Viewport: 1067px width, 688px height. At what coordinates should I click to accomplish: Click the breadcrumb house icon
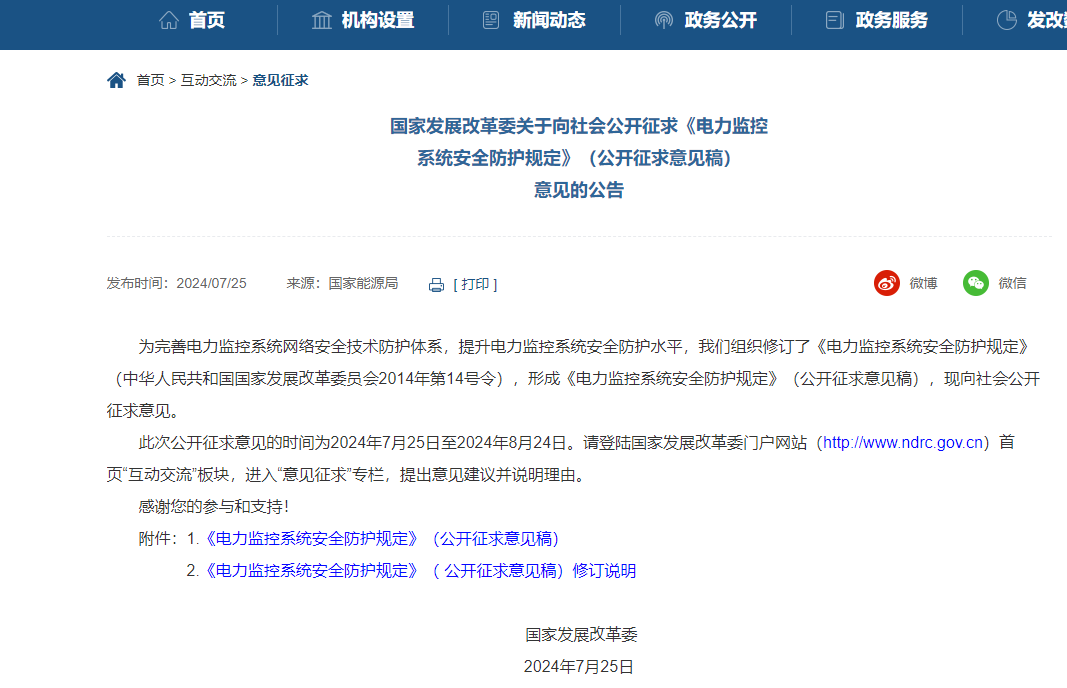pyautogui.click(x=116, y=80)
